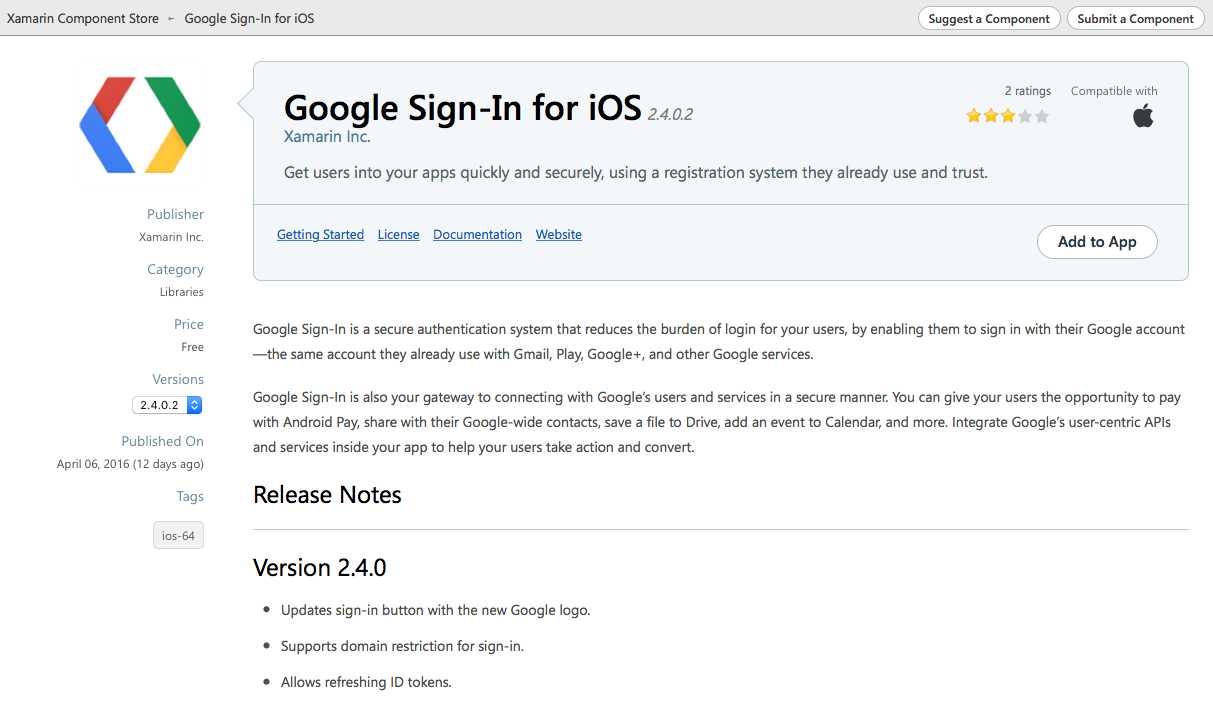Click the Apple compatibility icon

point(1142,116)
